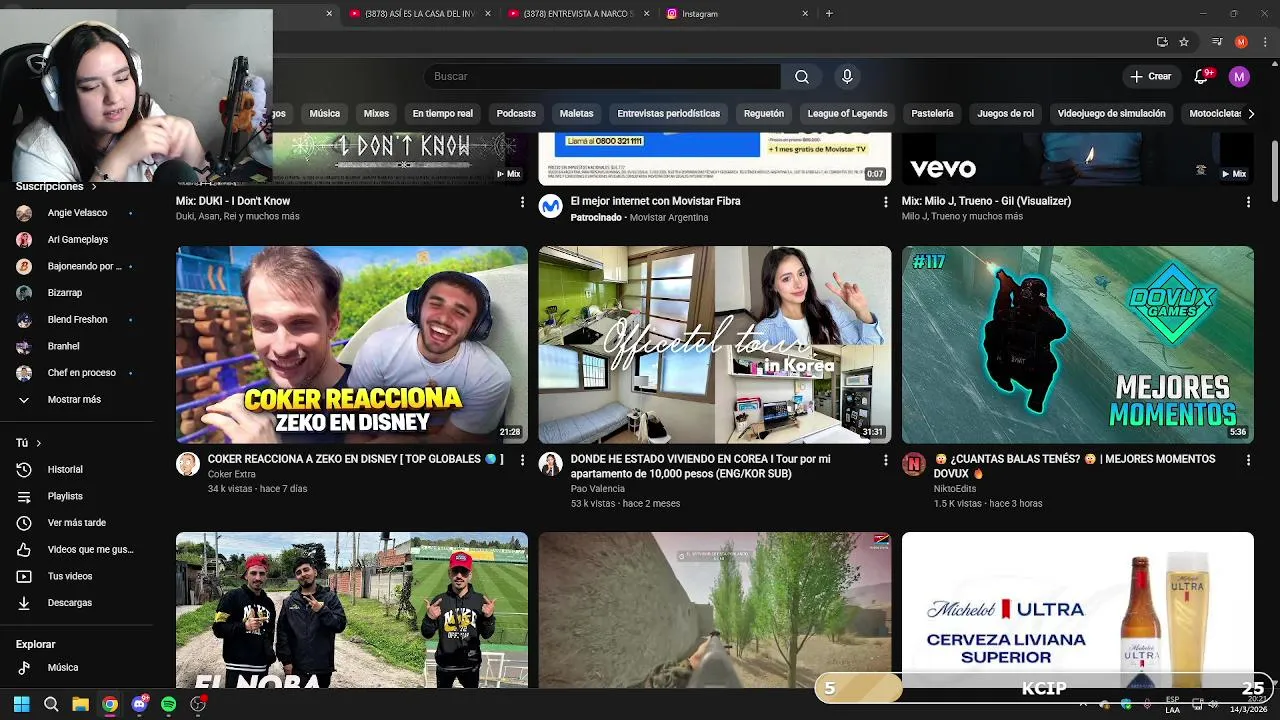1280x720 pixels.
Task: Open Blend Freshon channel
Action: tap(76, 320)
